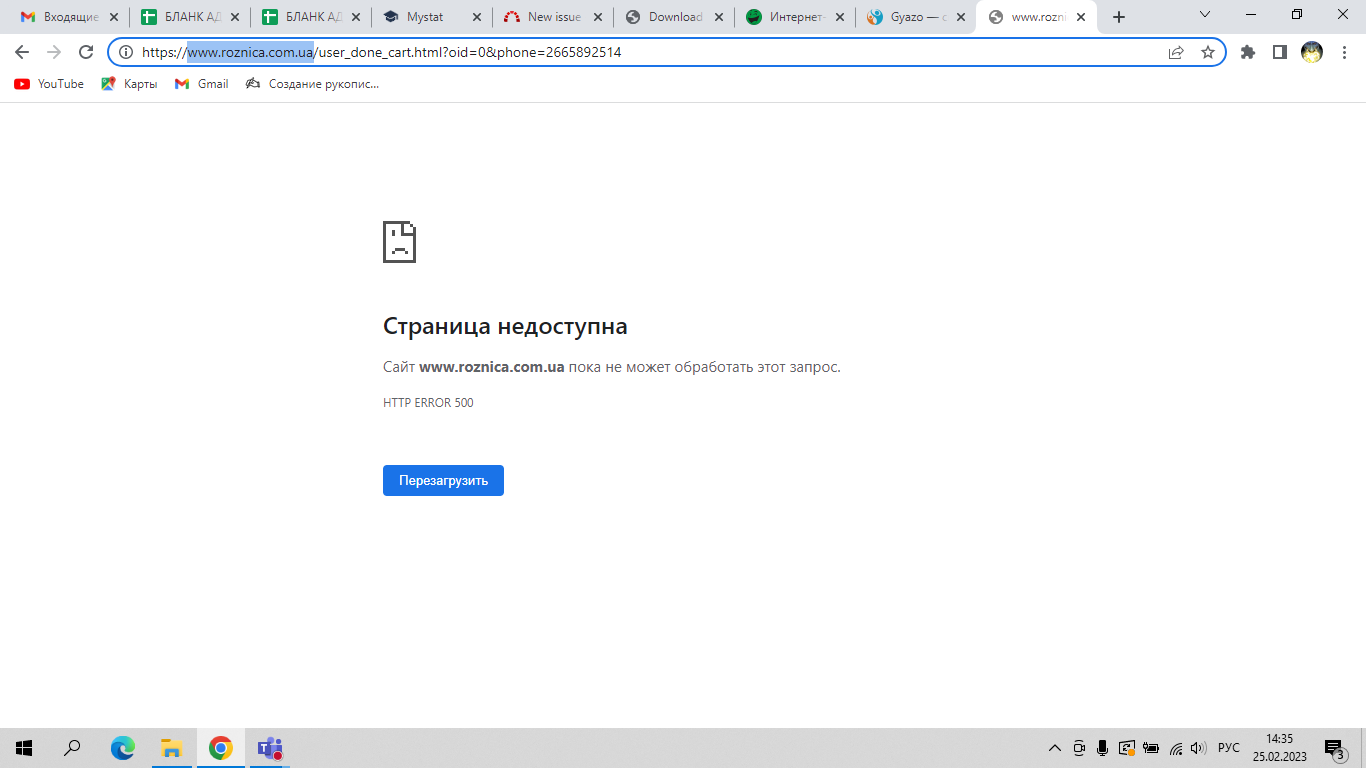Viewport: 1366px width, 768px height.
Task: Open the Extensions puzzle icon
Action: [1247, 52]
